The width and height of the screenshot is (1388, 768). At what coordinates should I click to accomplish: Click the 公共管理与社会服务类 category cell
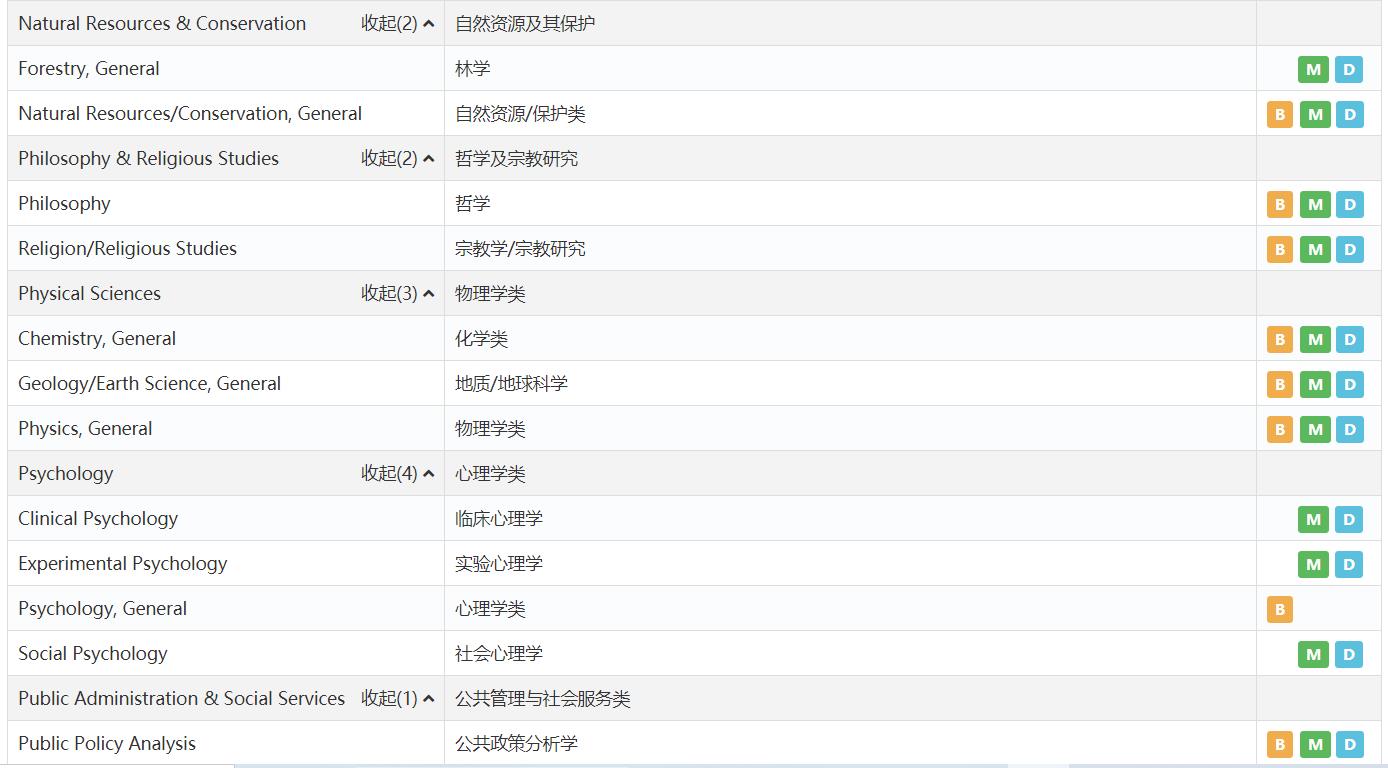(x=850, y=698)
